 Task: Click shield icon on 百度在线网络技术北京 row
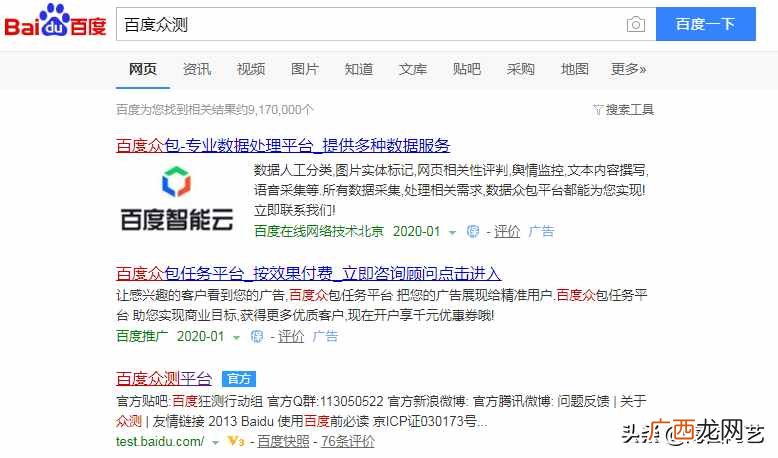[x=473, y=231]
